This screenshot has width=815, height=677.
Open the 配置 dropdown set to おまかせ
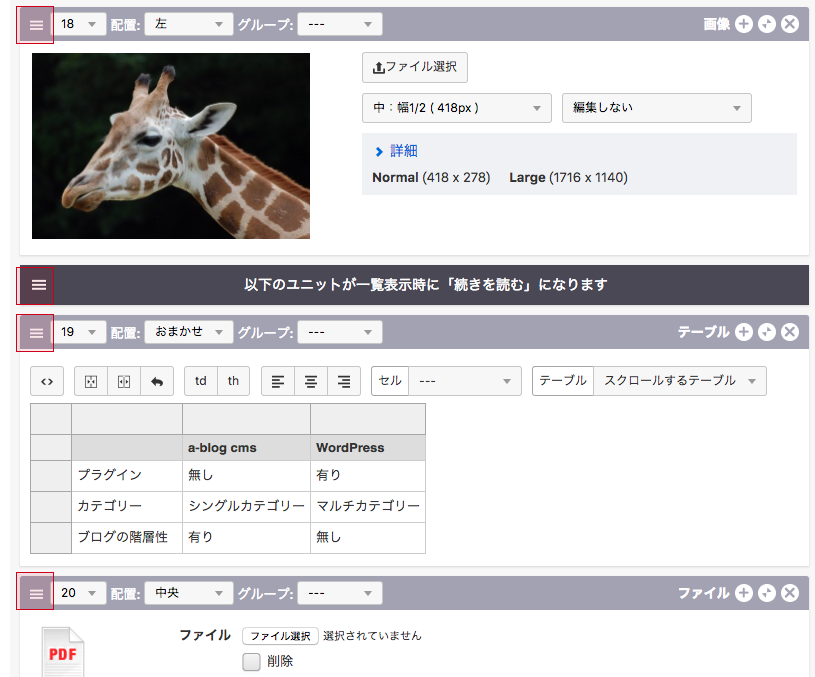click(x=189, y=332)
